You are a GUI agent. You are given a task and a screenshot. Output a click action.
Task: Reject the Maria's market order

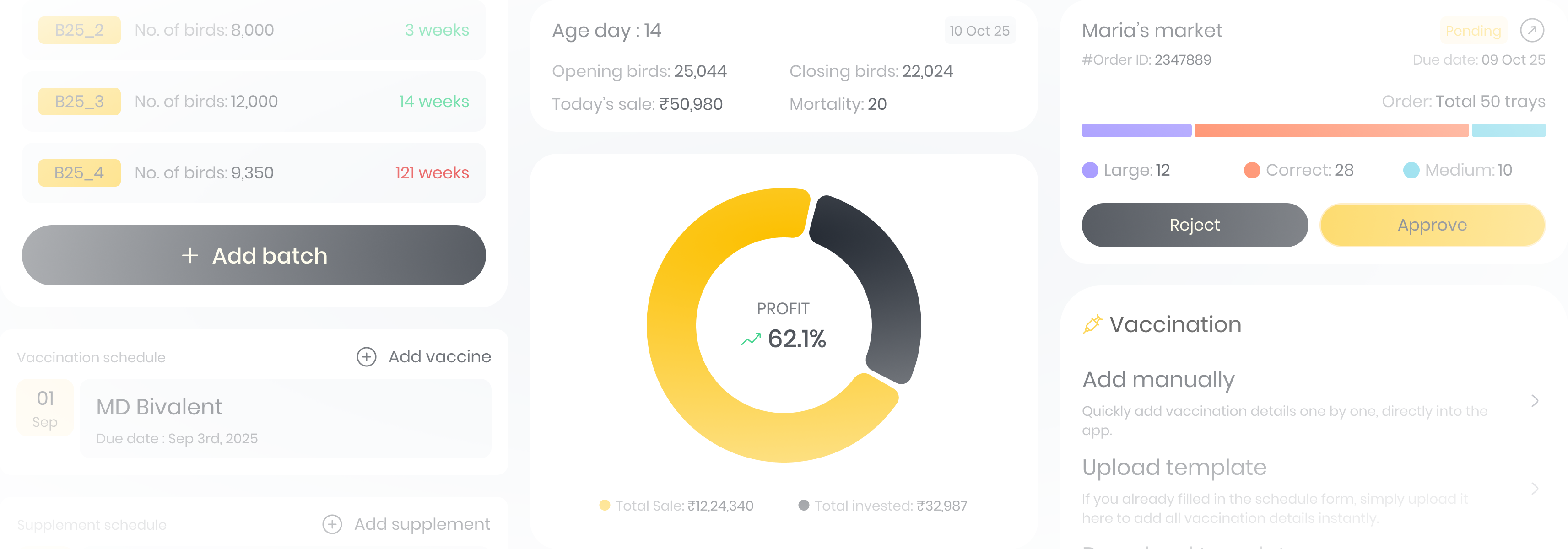pyautogui.click(x=1194, y=225)
